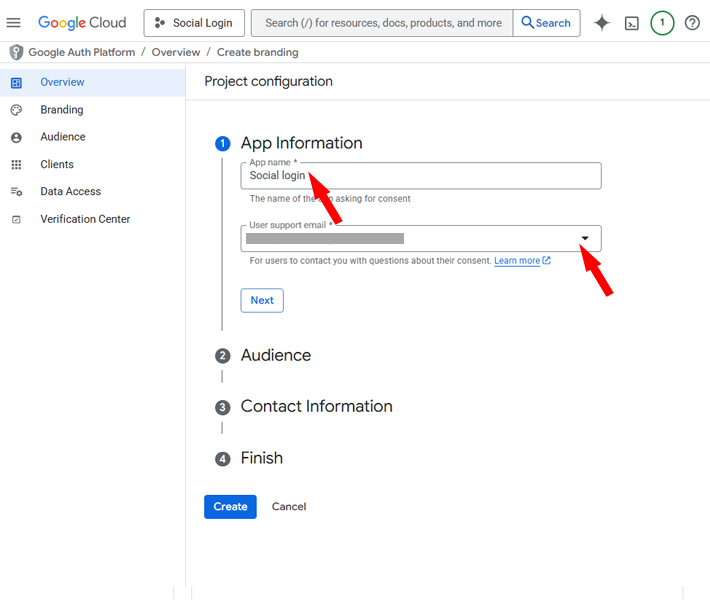Go to Overview breadcrumb link
This screenshot has height=600, width=710.
pyautogui.click(x=176, y=53)
